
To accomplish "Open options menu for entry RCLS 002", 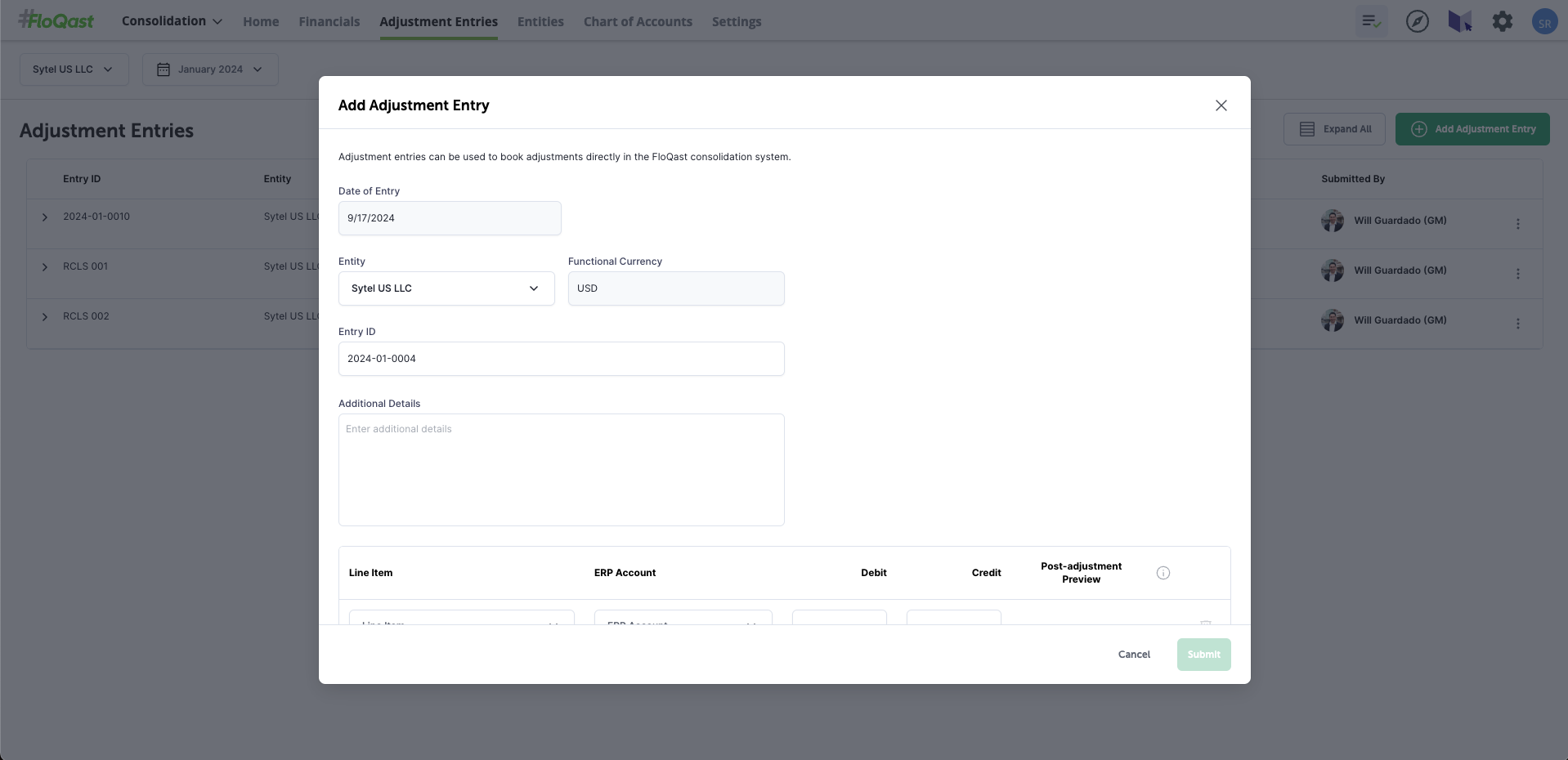I will point(1517,324).
